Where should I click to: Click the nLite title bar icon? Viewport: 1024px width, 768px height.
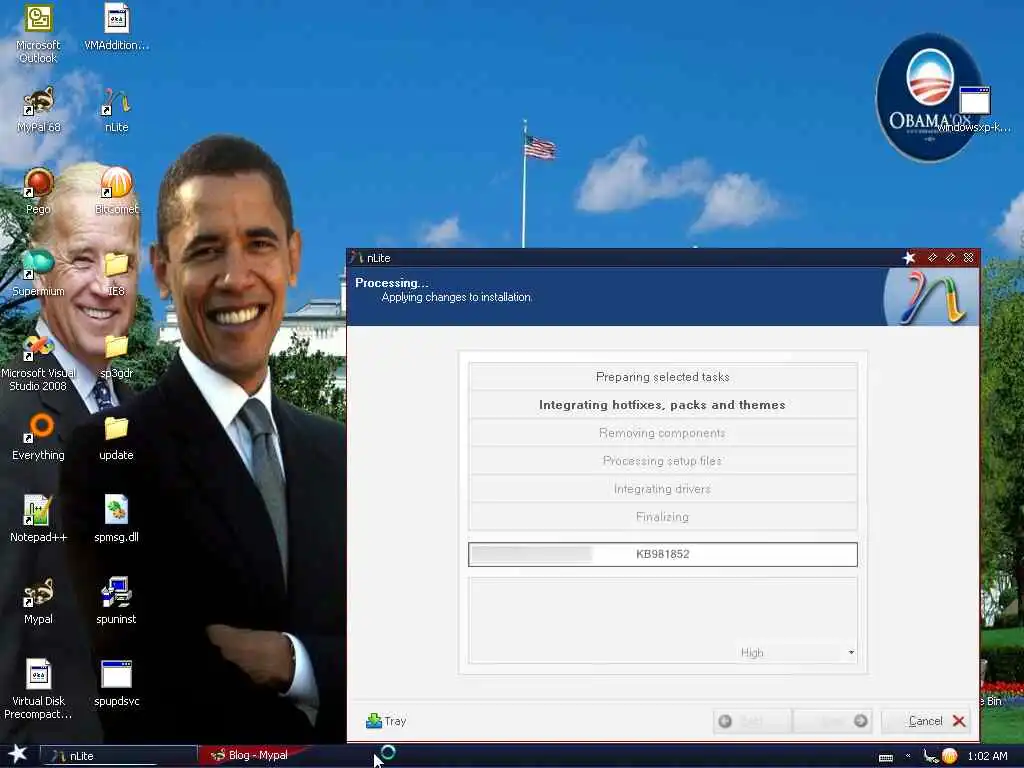357,257
